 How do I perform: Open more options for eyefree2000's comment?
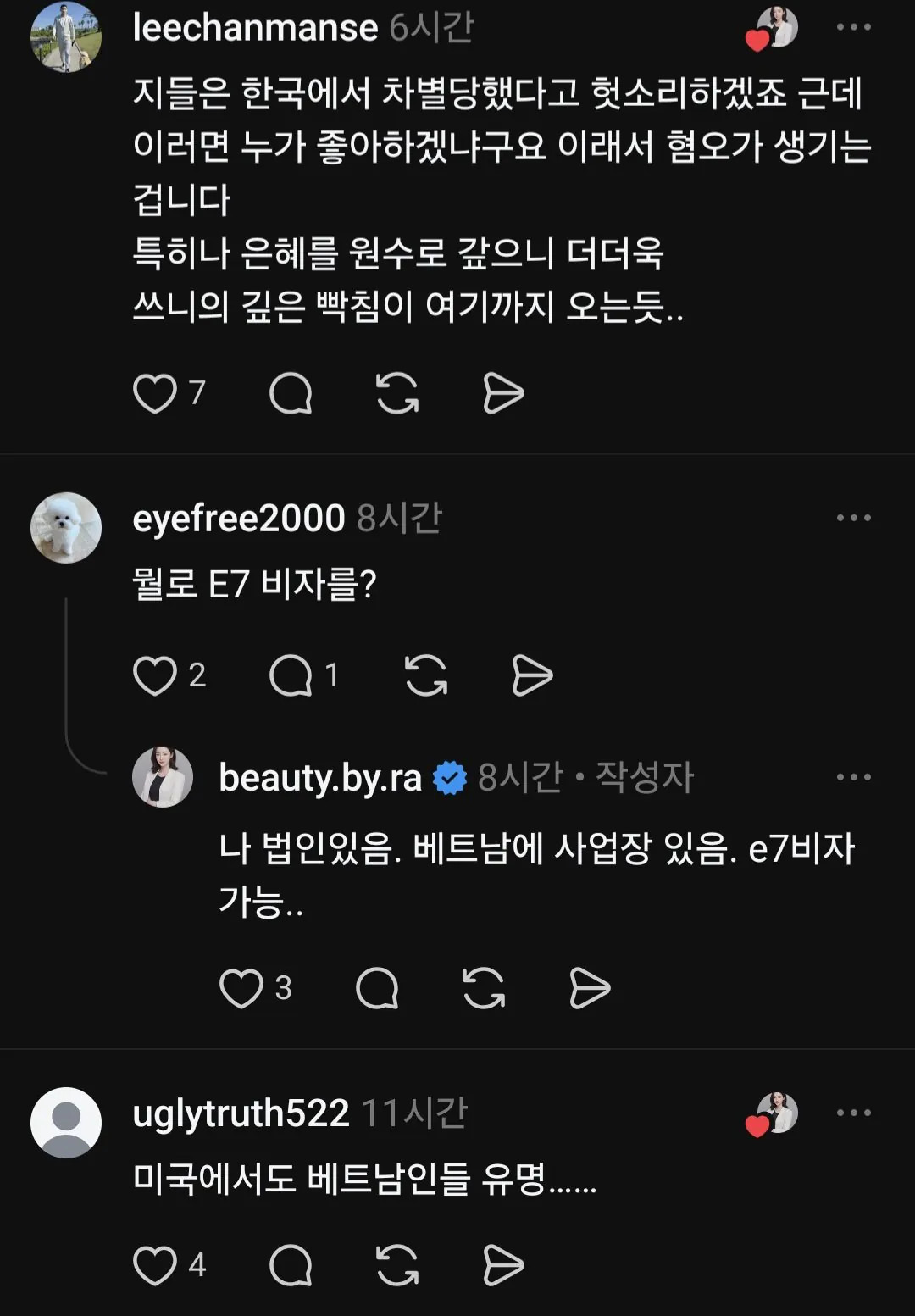click(x=853, y=518)
